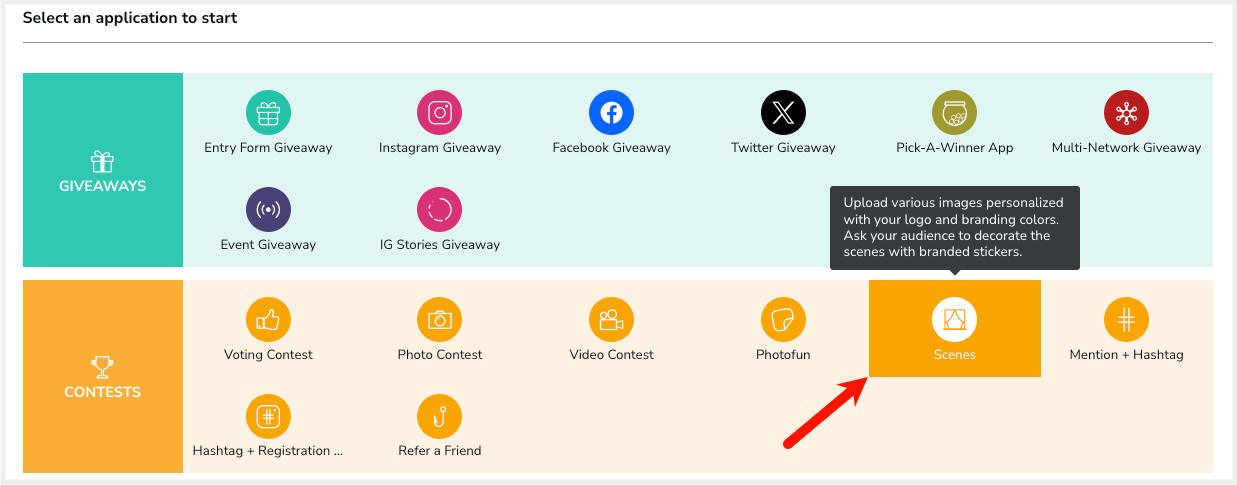This screenshot has height=485, width=1237.
Task: Select the highlighted Scenes application tile
Action: click(955, 328)
